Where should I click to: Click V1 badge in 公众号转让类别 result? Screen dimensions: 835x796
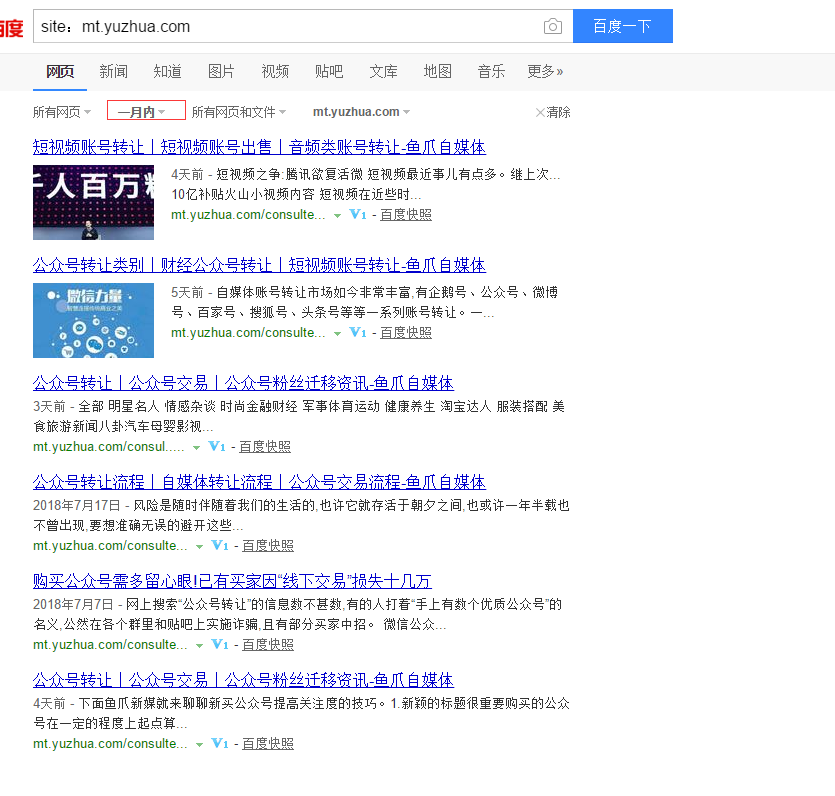pyautogui.click(x=358, y=333)
